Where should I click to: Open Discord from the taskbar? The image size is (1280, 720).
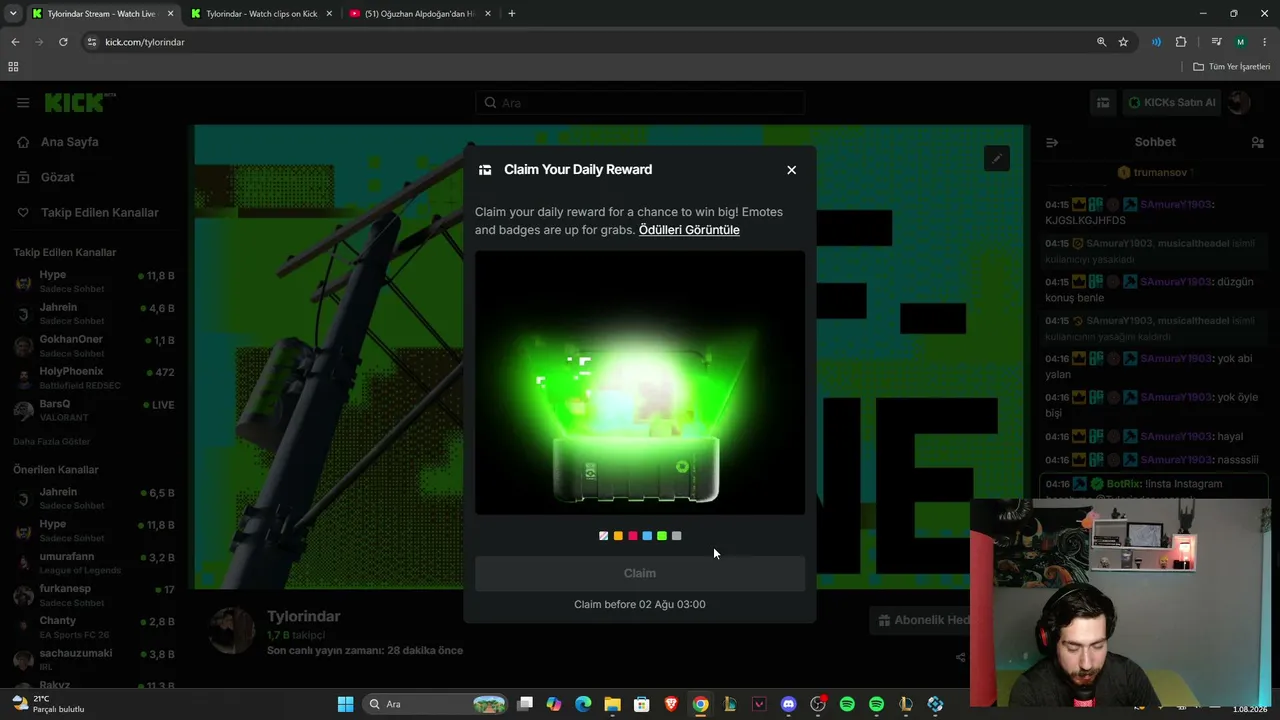point(788,704)
